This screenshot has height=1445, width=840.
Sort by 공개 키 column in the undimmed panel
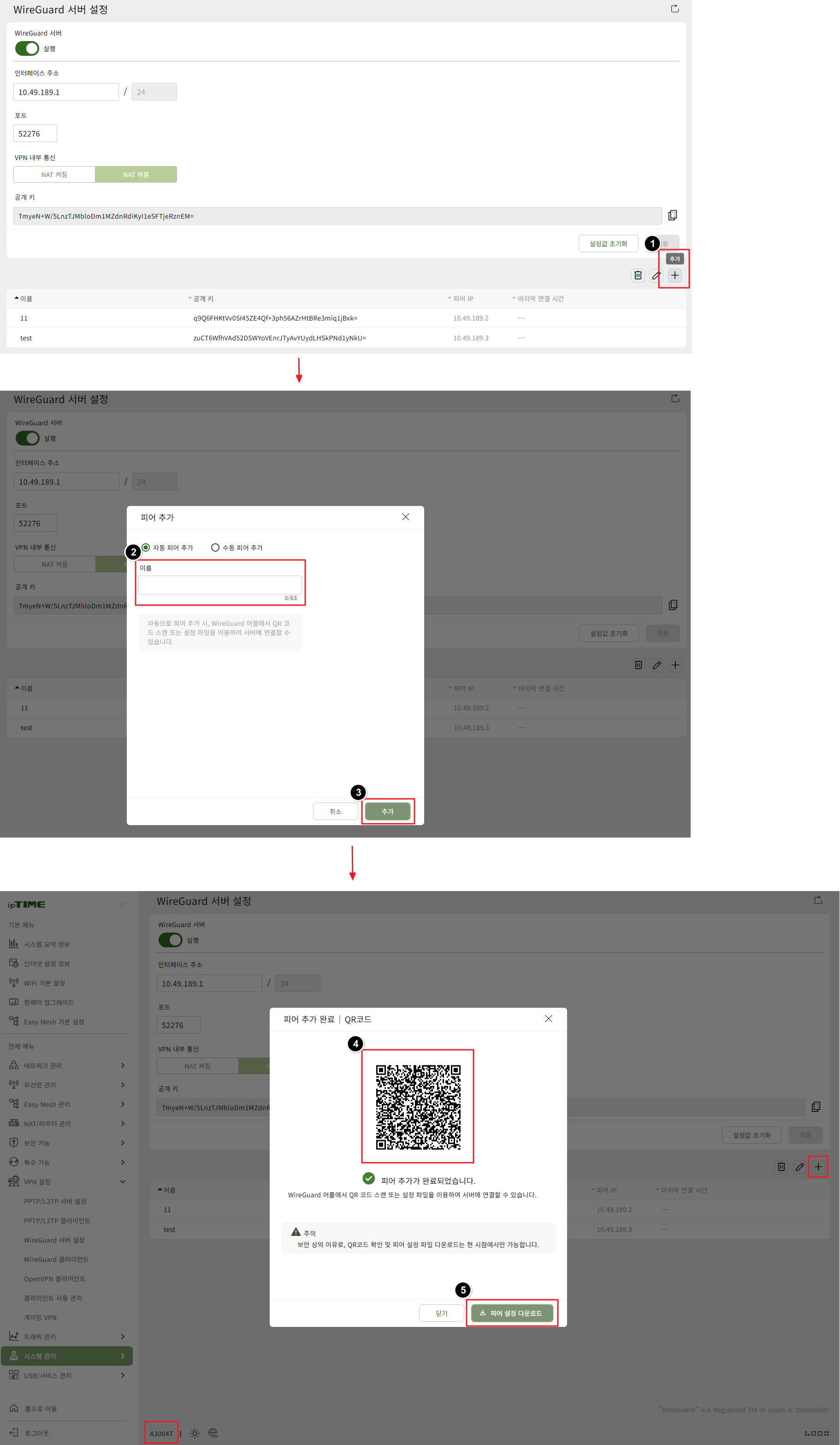[201, 299]
